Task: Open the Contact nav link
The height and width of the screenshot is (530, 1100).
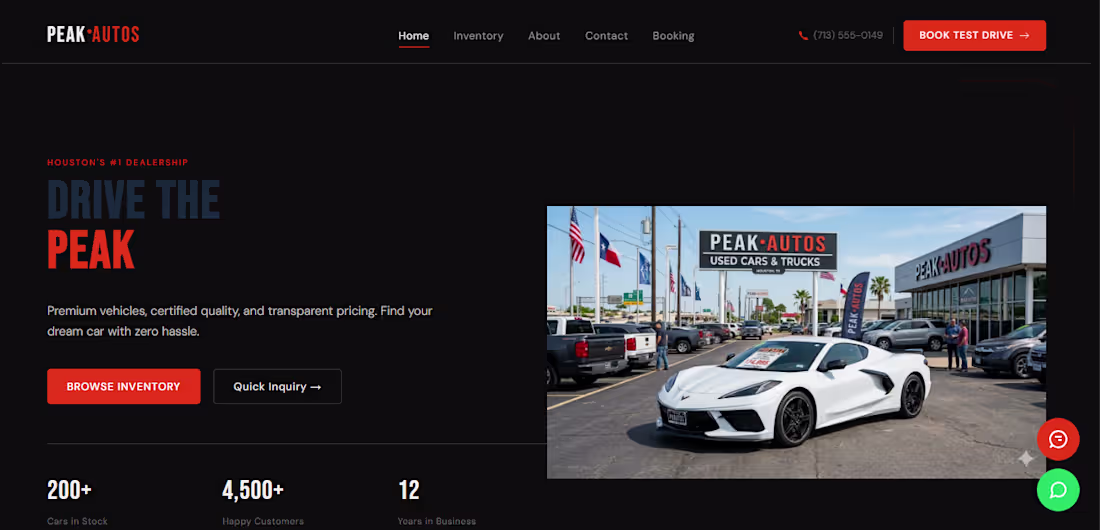Action: pos(606,36)
